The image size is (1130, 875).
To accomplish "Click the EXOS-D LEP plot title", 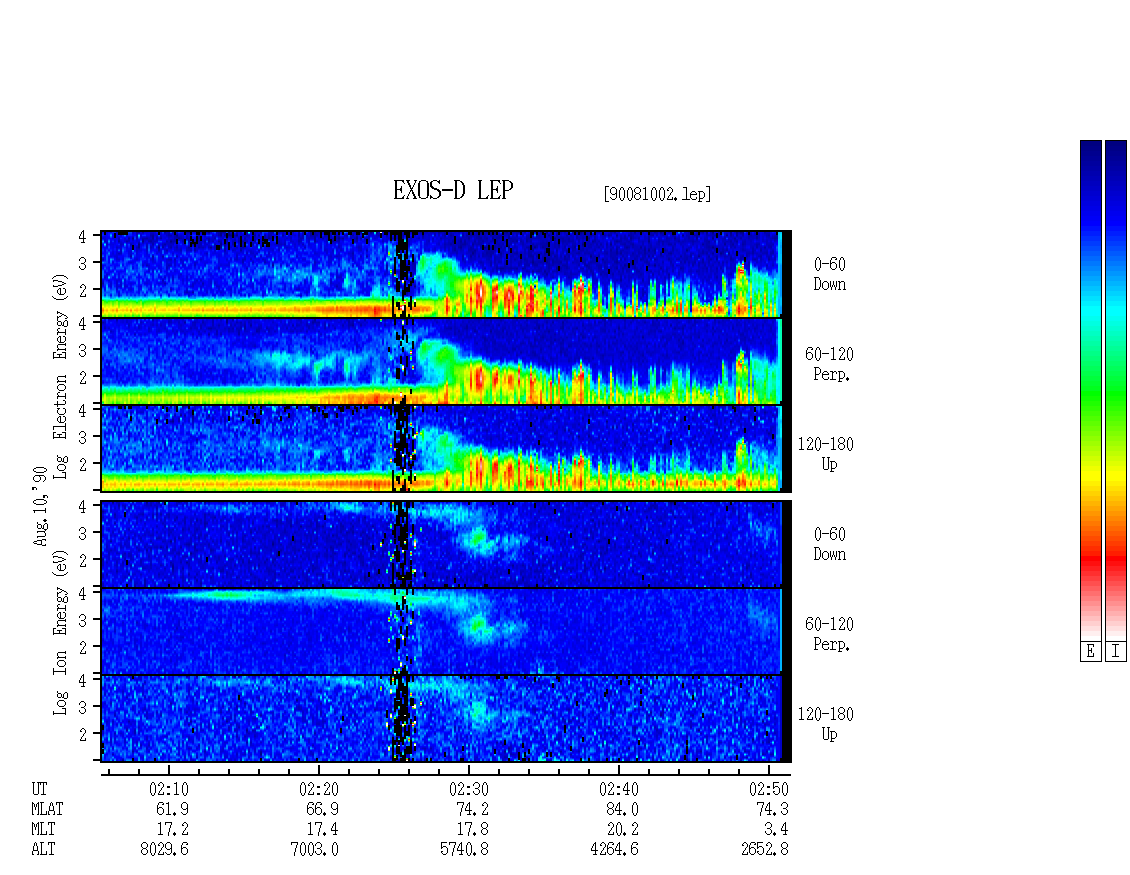I will coord(453,190).
